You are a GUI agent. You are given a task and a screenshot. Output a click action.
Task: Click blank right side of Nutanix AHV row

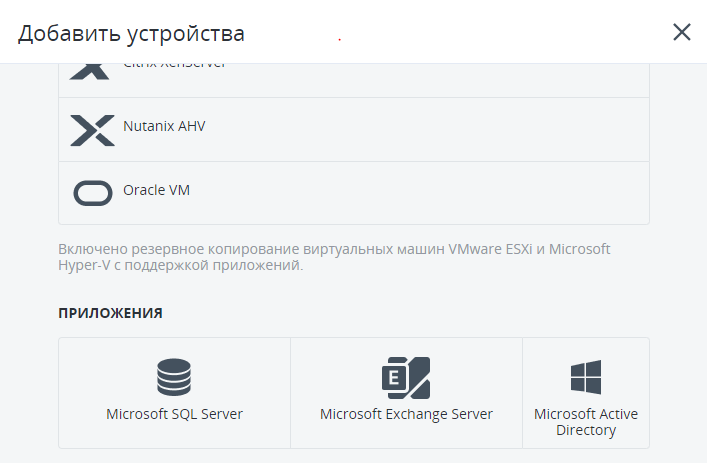[450, 130]
